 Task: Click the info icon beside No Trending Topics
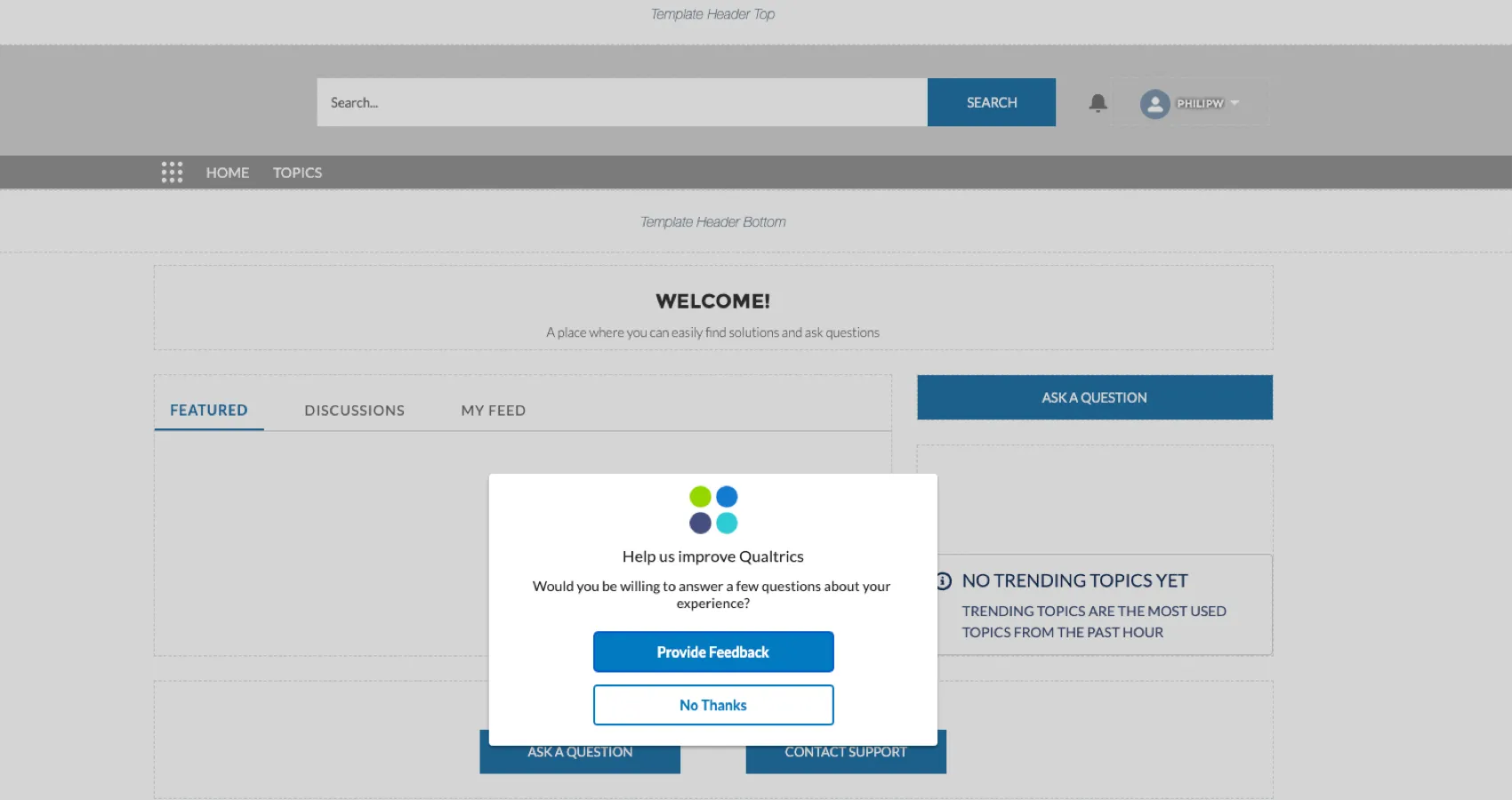click(944, 580)
